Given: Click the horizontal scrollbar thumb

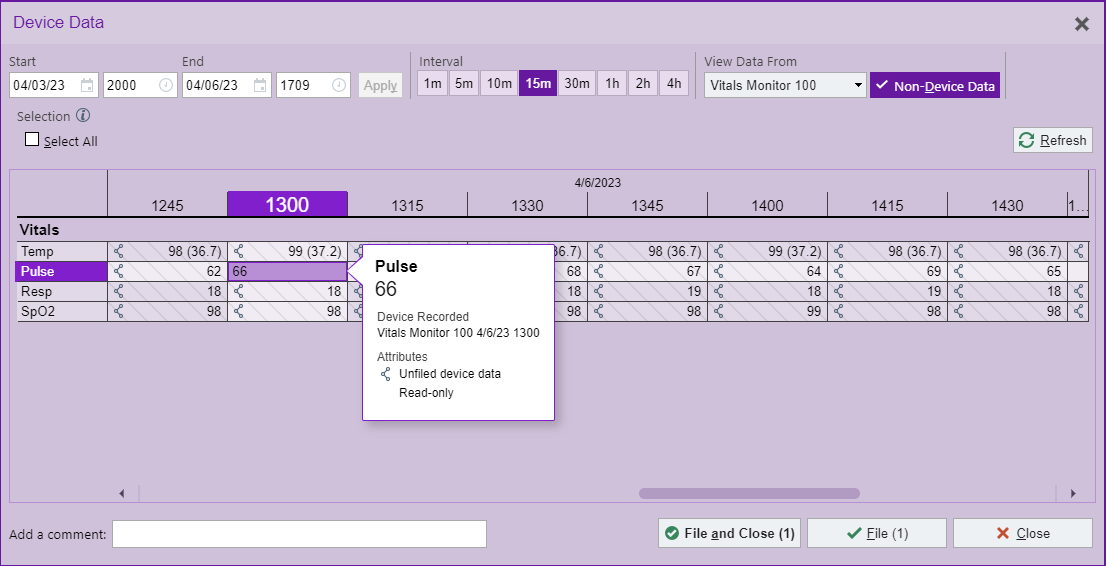Looking at the screenshot, I should click(748, 493).
